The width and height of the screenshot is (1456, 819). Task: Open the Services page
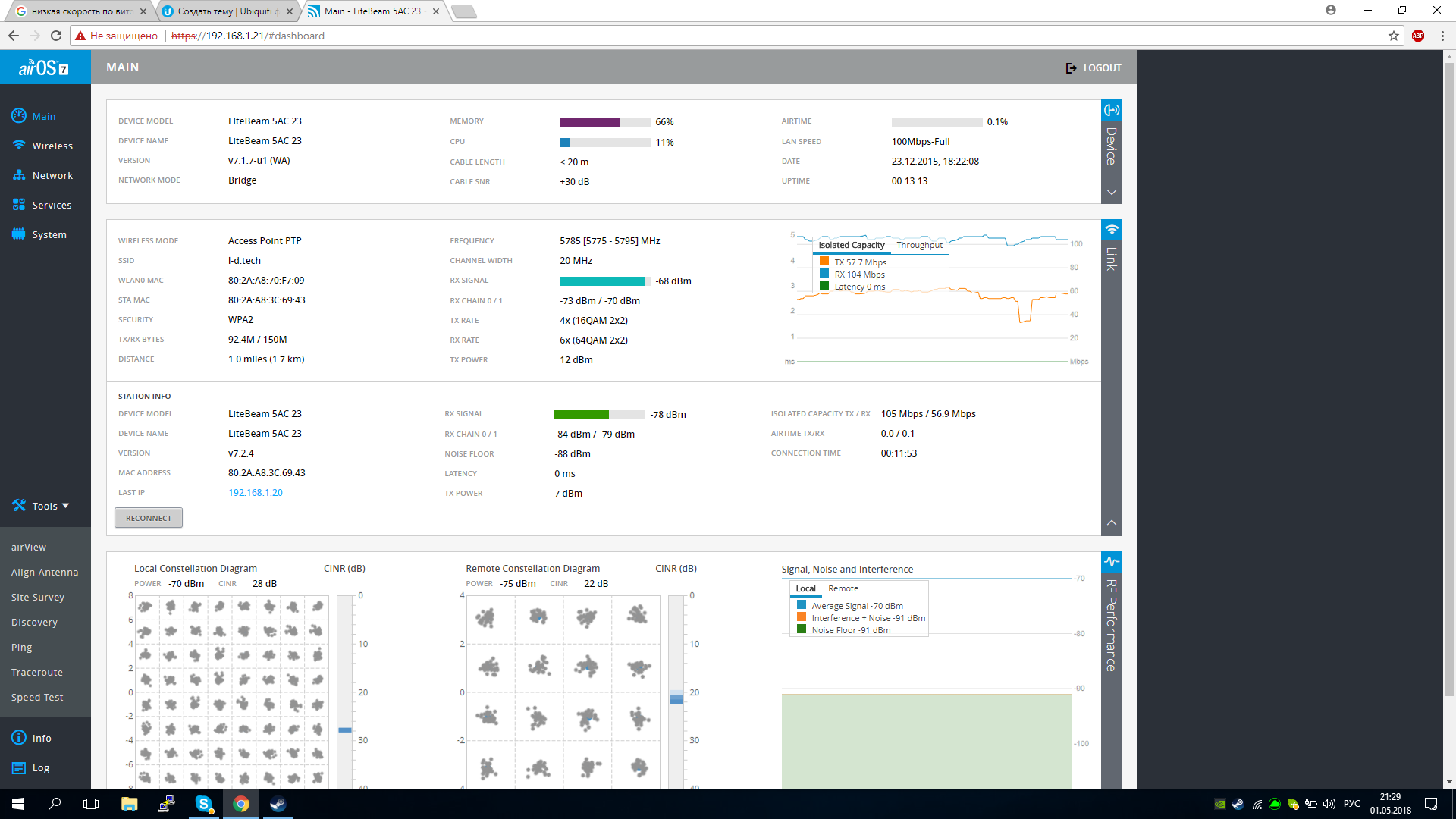(42, 205)
